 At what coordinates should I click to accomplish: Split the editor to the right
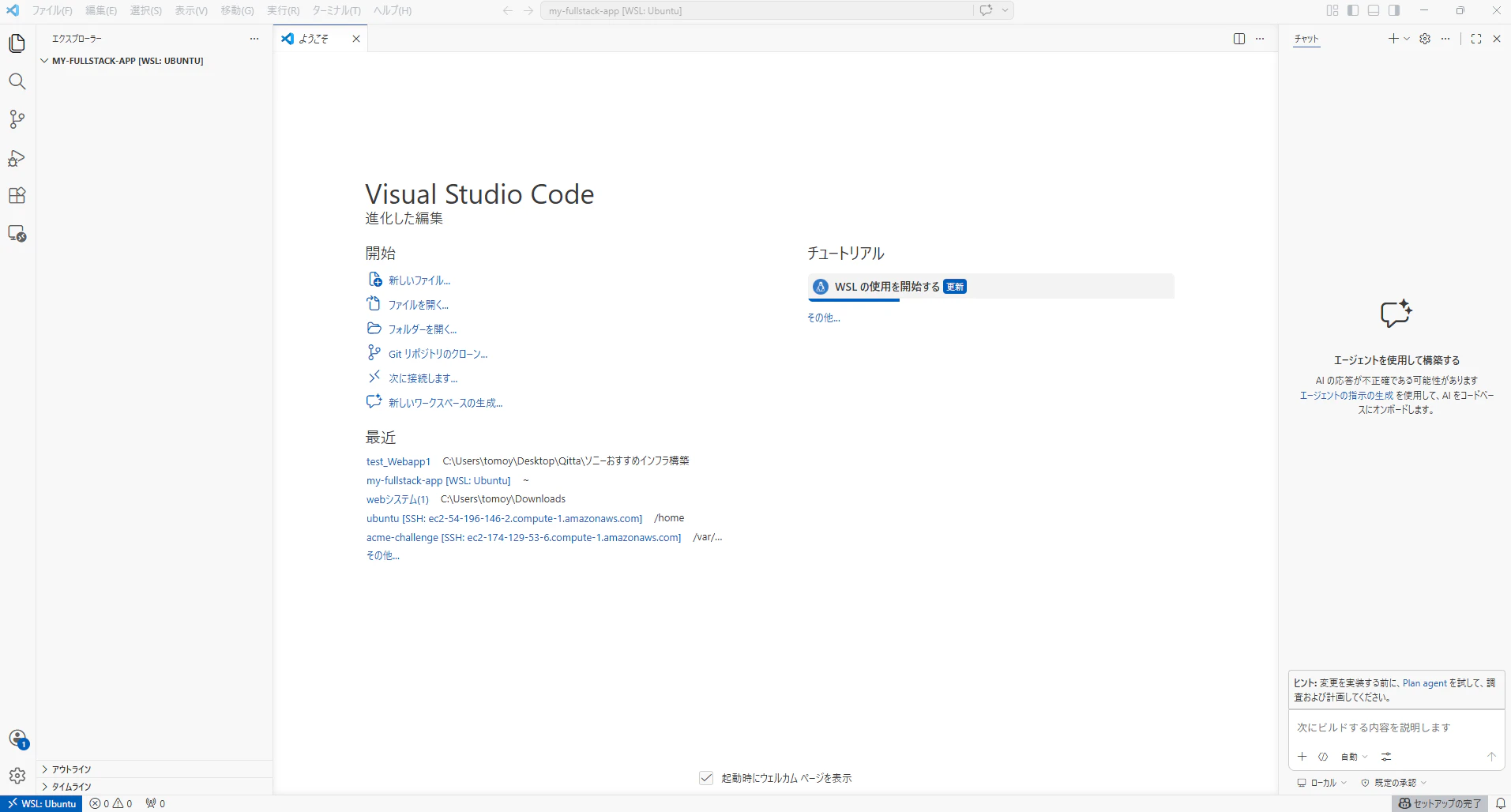pyautogui.click(x=1239, y=39)
